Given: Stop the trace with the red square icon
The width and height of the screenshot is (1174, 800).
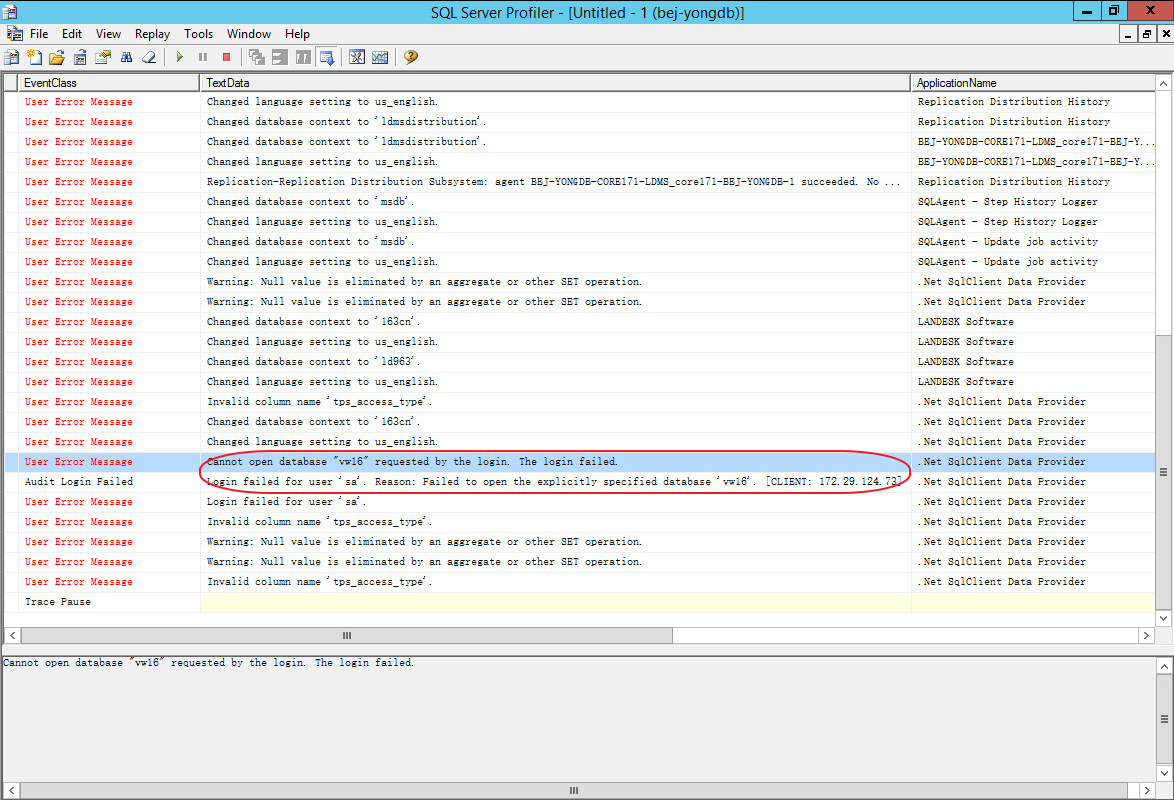Looking at the screenshot, I should (x=226, y=57).
